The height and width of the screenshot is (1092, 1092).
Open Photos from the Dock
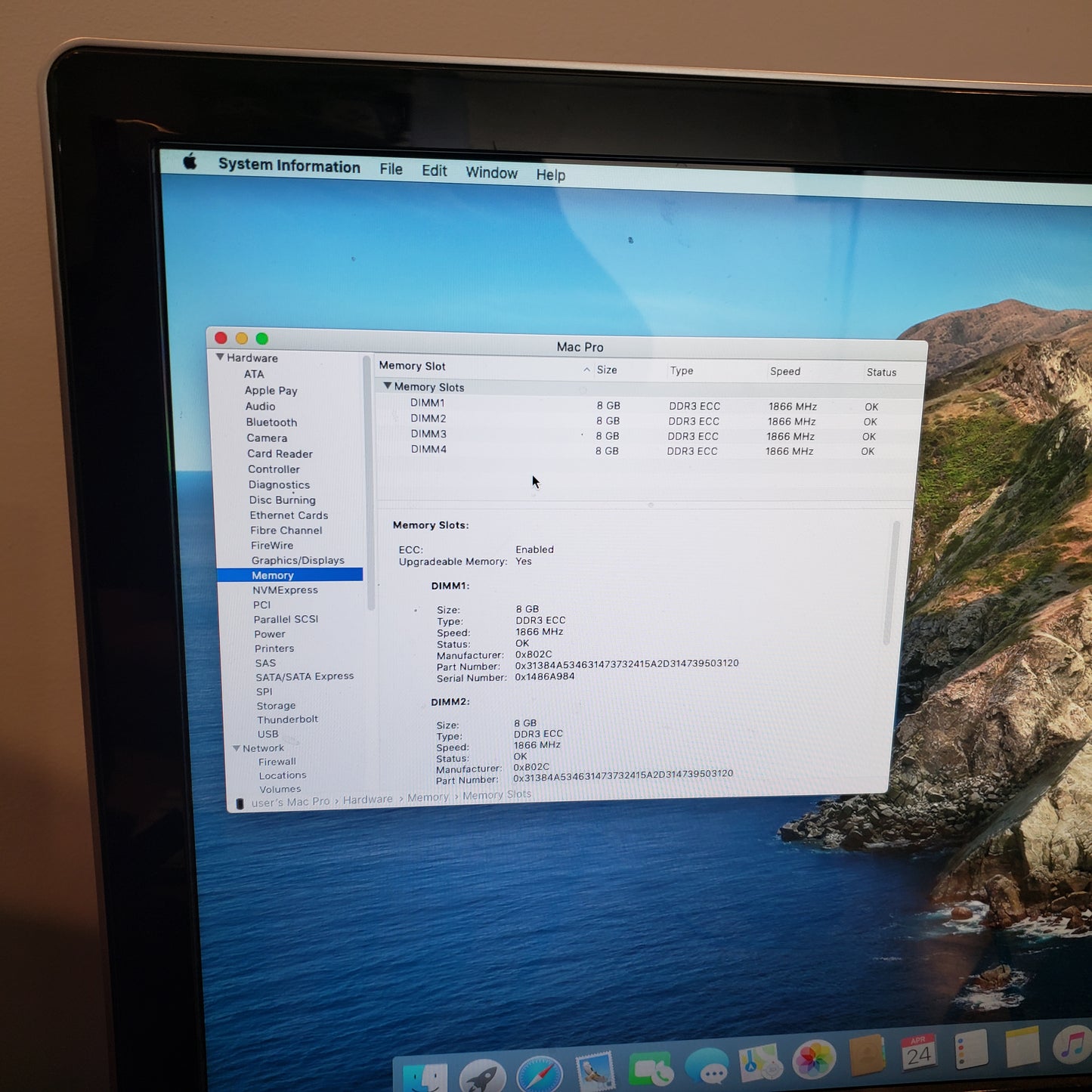(814, 1059)
